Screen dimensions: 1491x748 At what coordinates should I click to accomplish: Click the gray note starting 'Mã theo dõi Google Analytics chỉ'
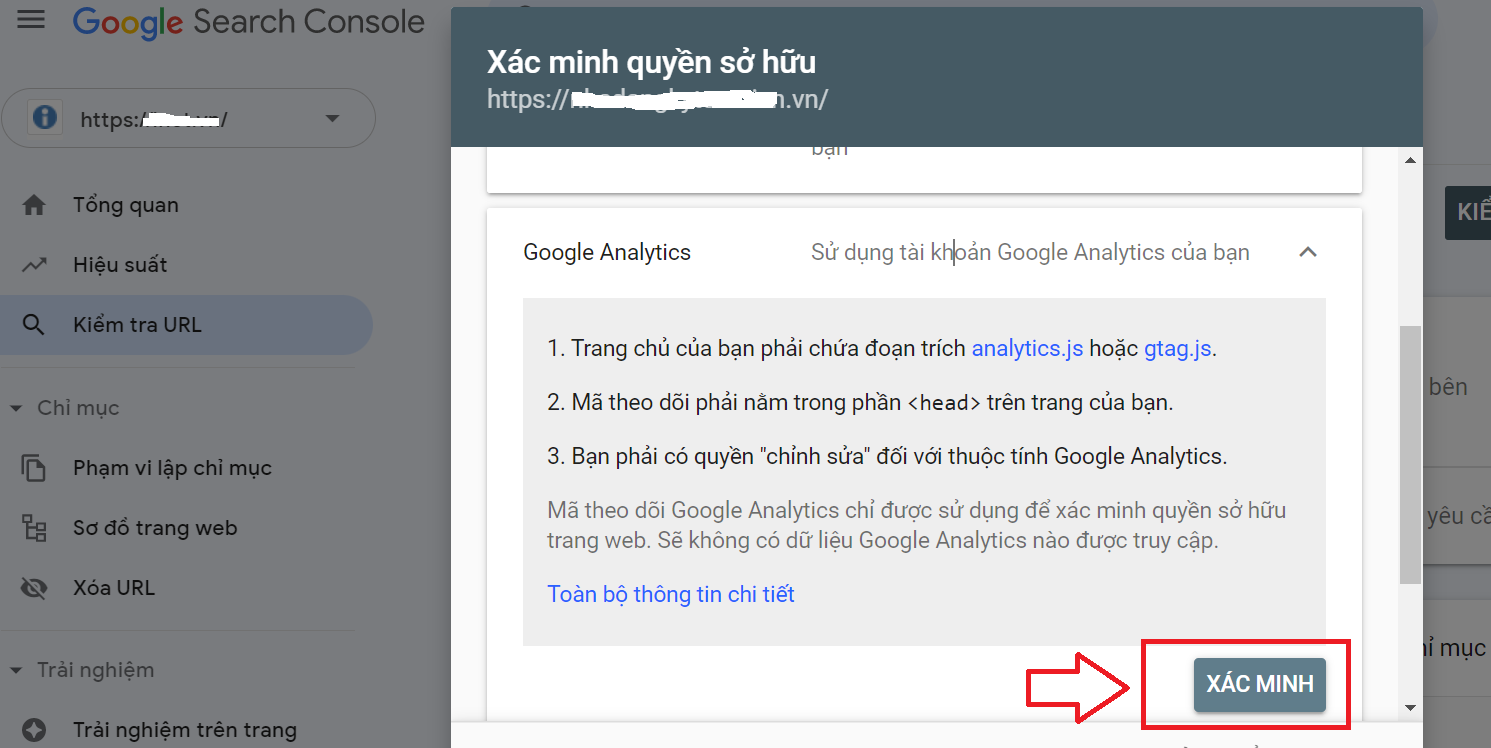tap(917, 526)
